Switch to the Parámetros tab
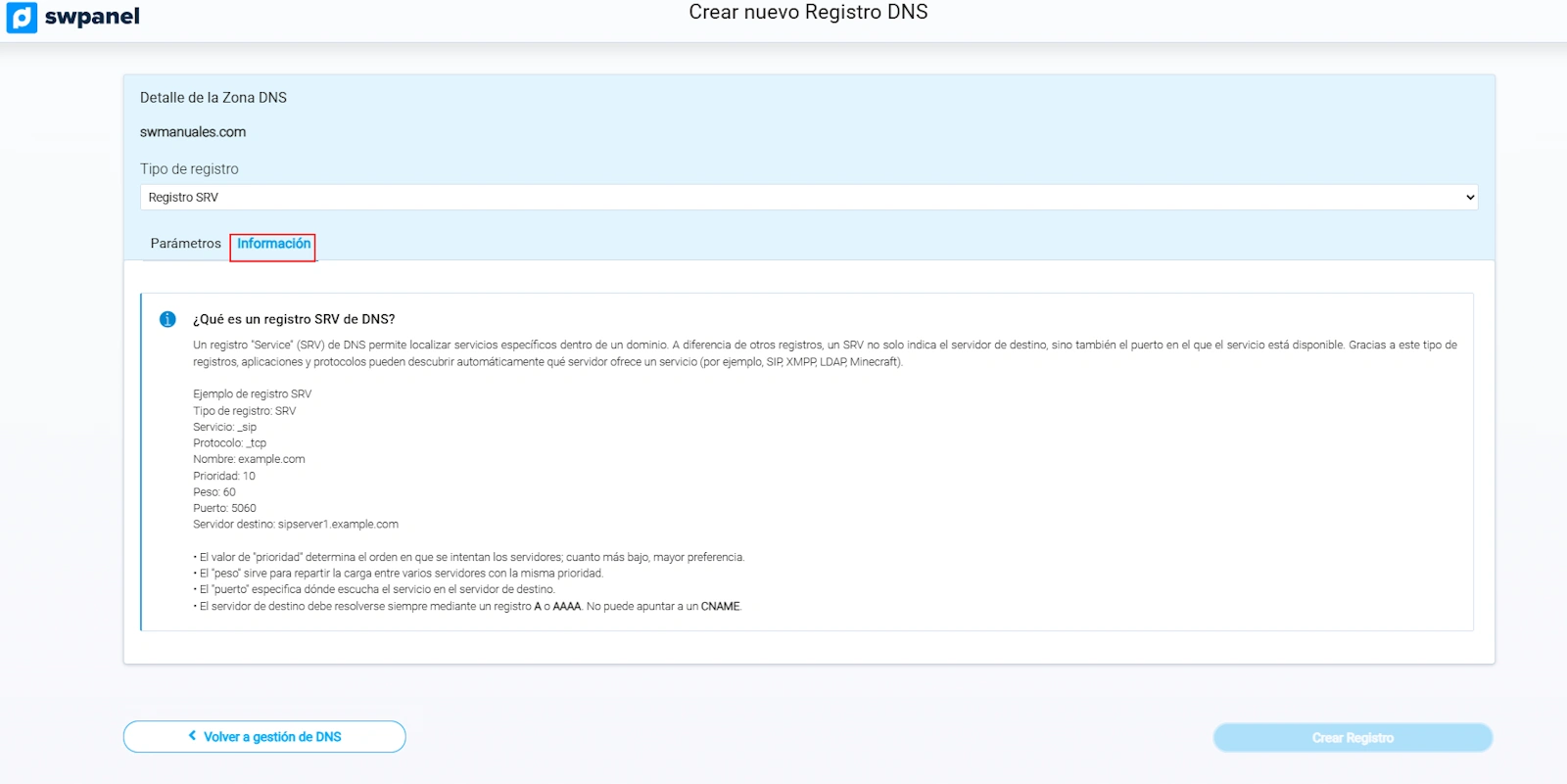1567x784 pixels. [x=185, y=244]
